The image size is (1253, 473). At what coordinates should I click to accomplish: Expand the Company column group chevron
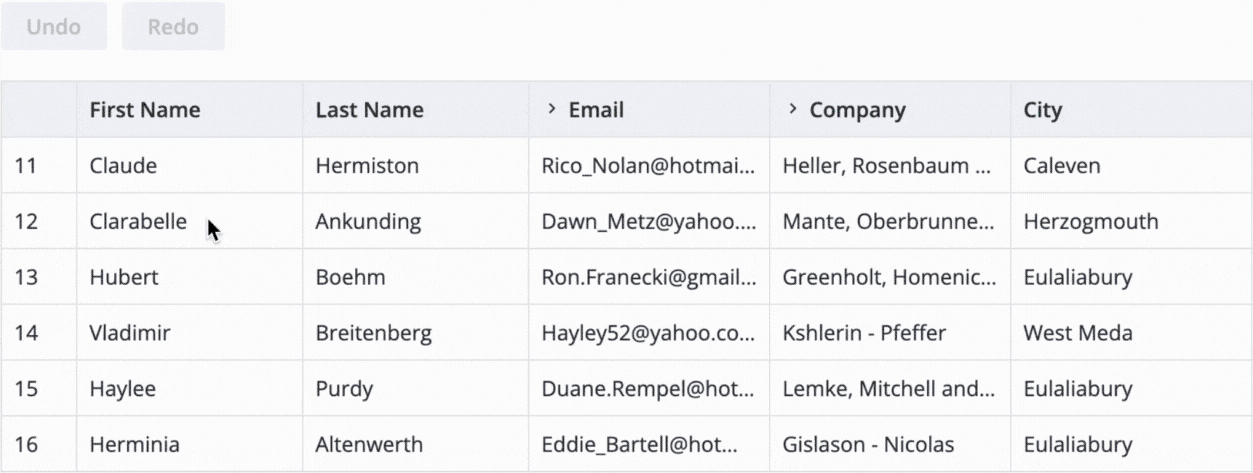(792, 109)
